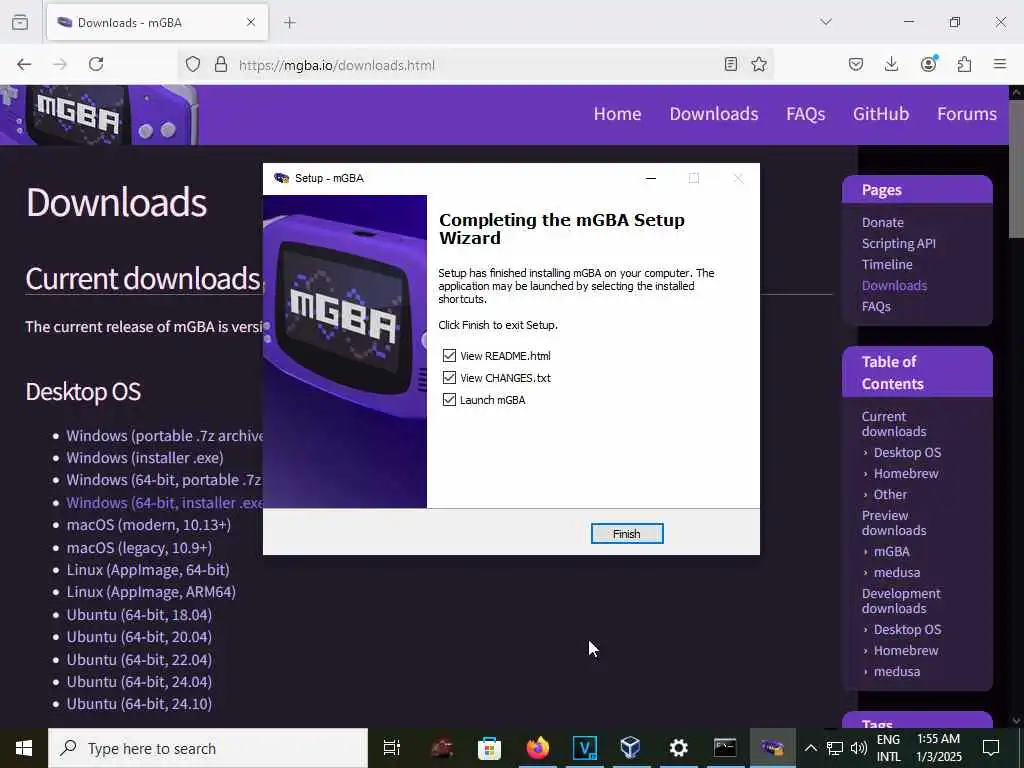Image resolution: width=1024 pixels, height=768 pixels.
Task: Click the macOS (modern, 10.13+) link
Action: 148,524
